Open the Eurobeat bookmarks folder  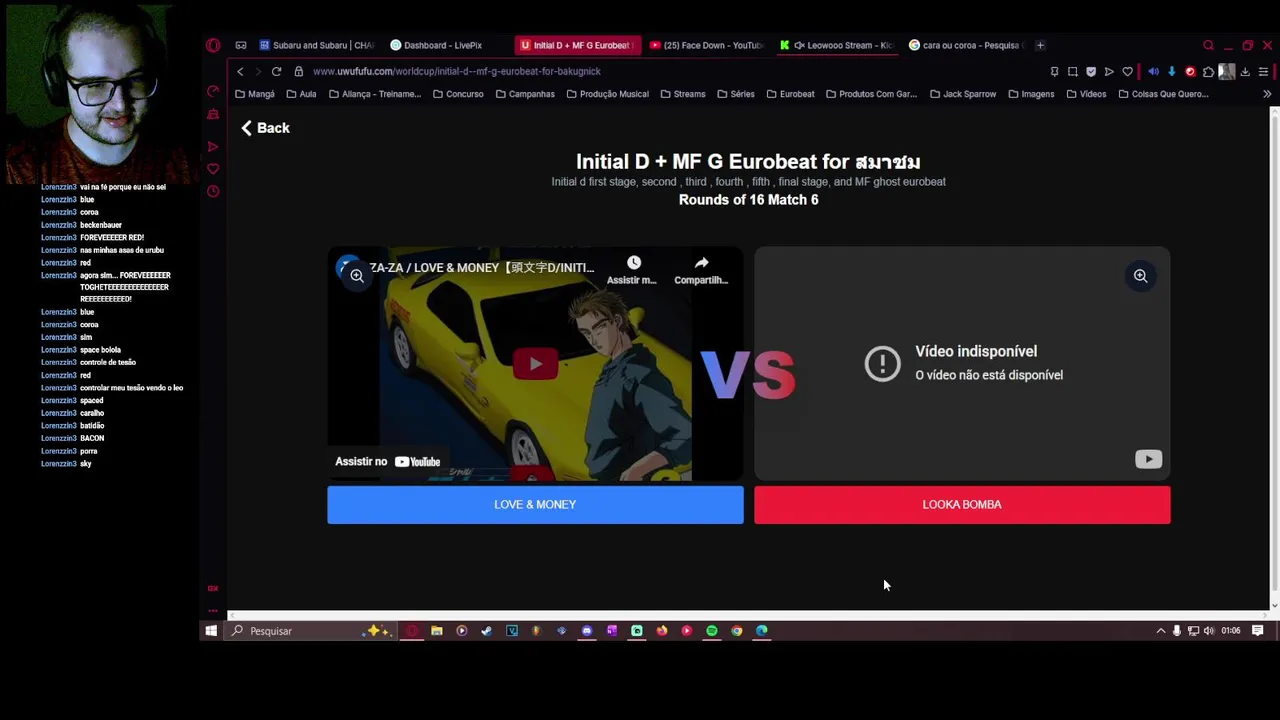click(x=790, y=94)
